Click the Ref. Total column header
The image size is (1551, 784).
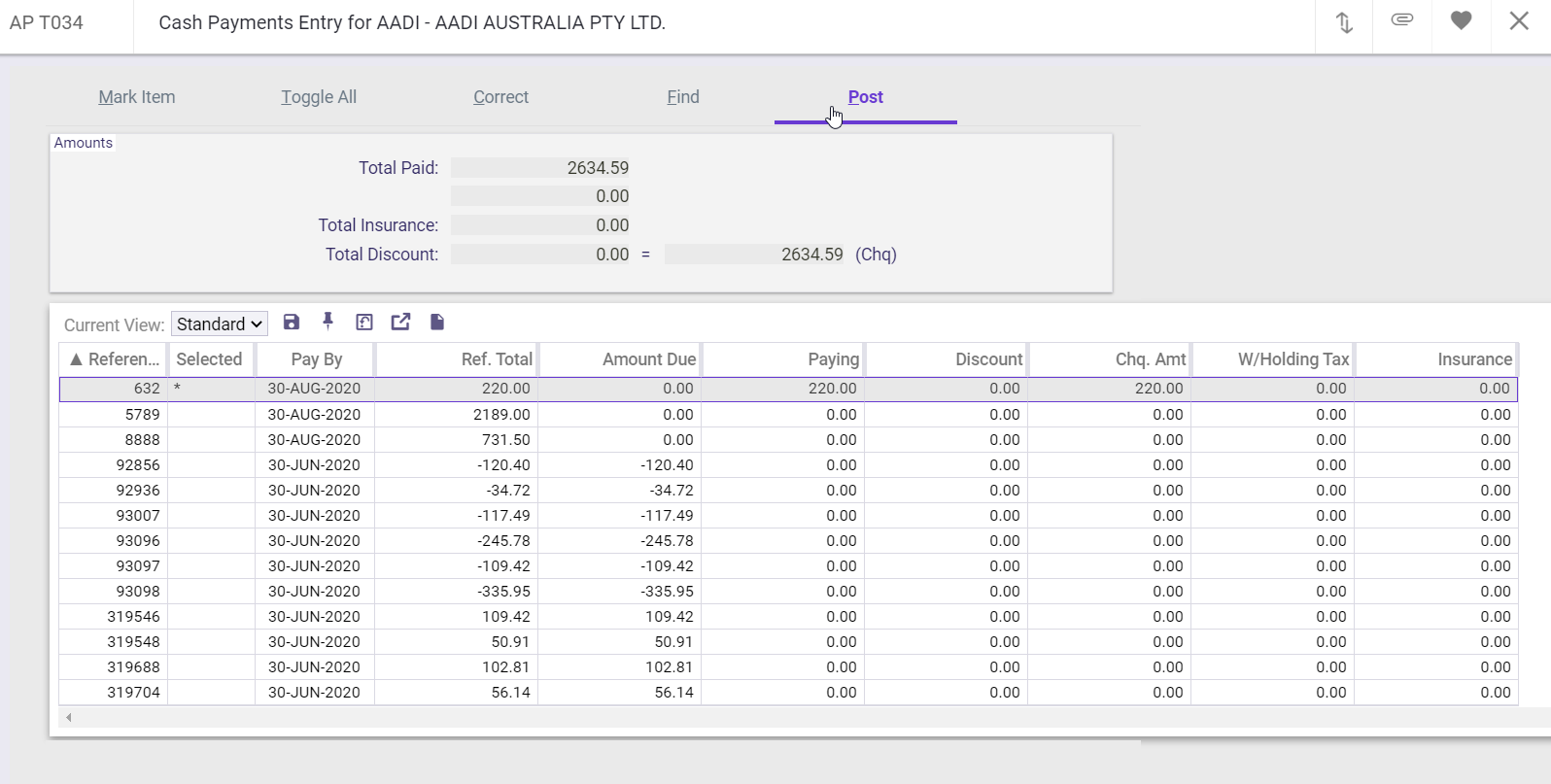point(457,359)
